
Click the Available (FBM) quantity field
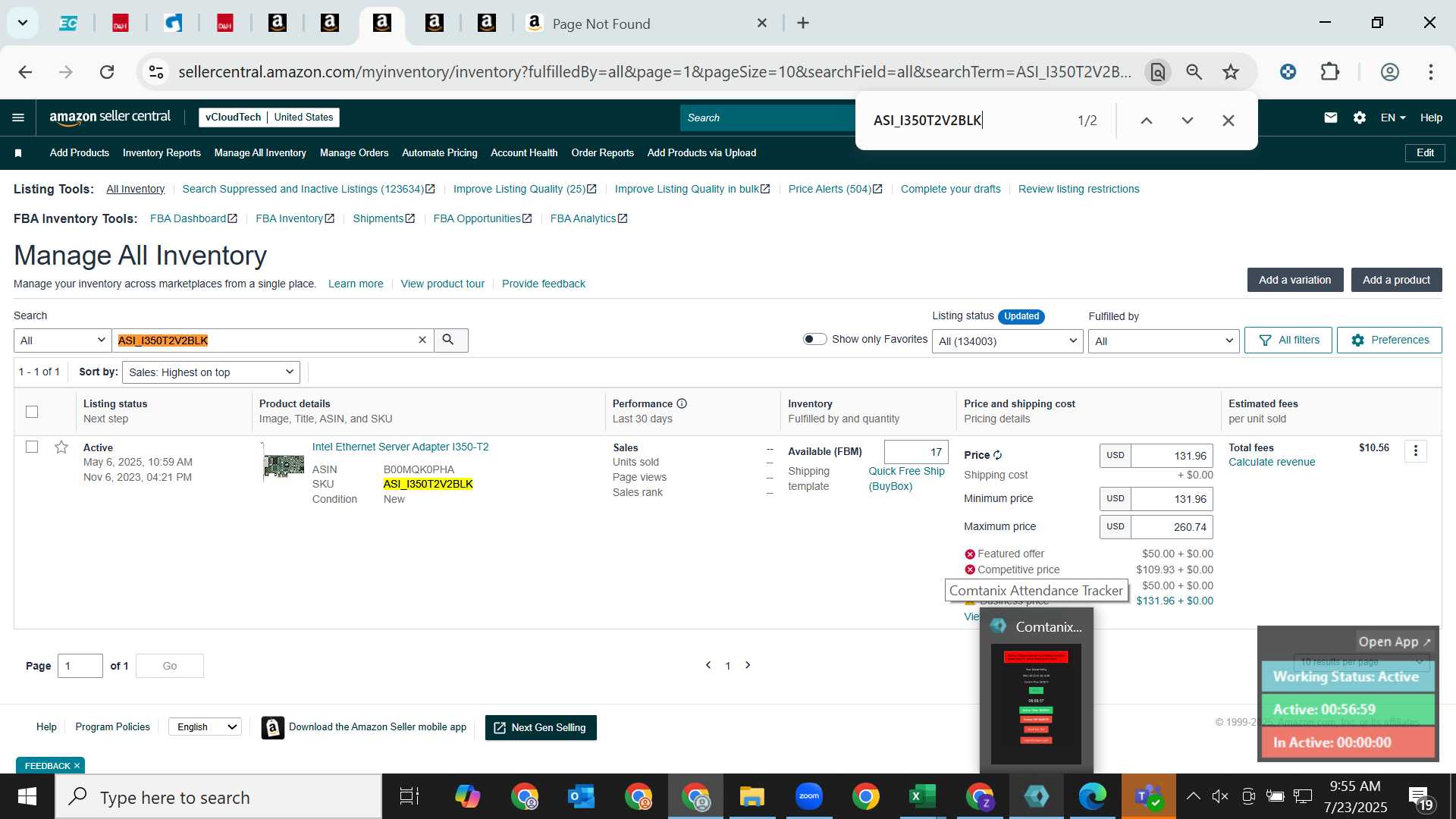916,452
